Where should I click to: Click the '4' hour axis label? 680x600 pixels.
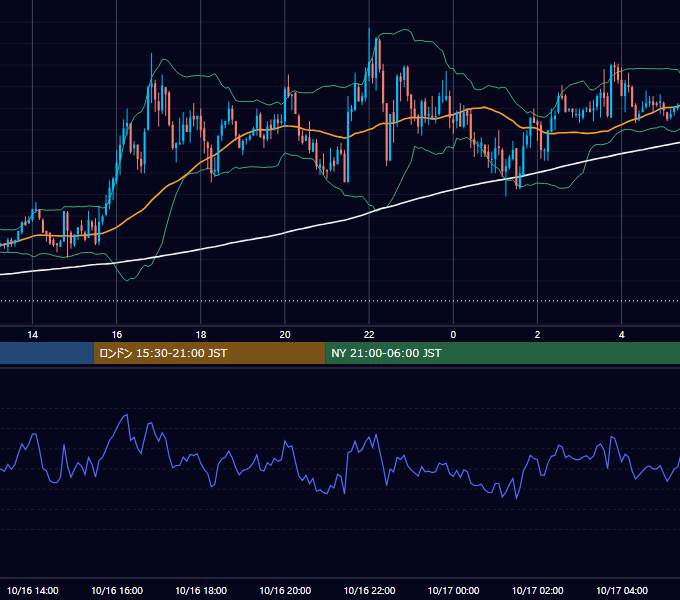[x=621, y=335]
